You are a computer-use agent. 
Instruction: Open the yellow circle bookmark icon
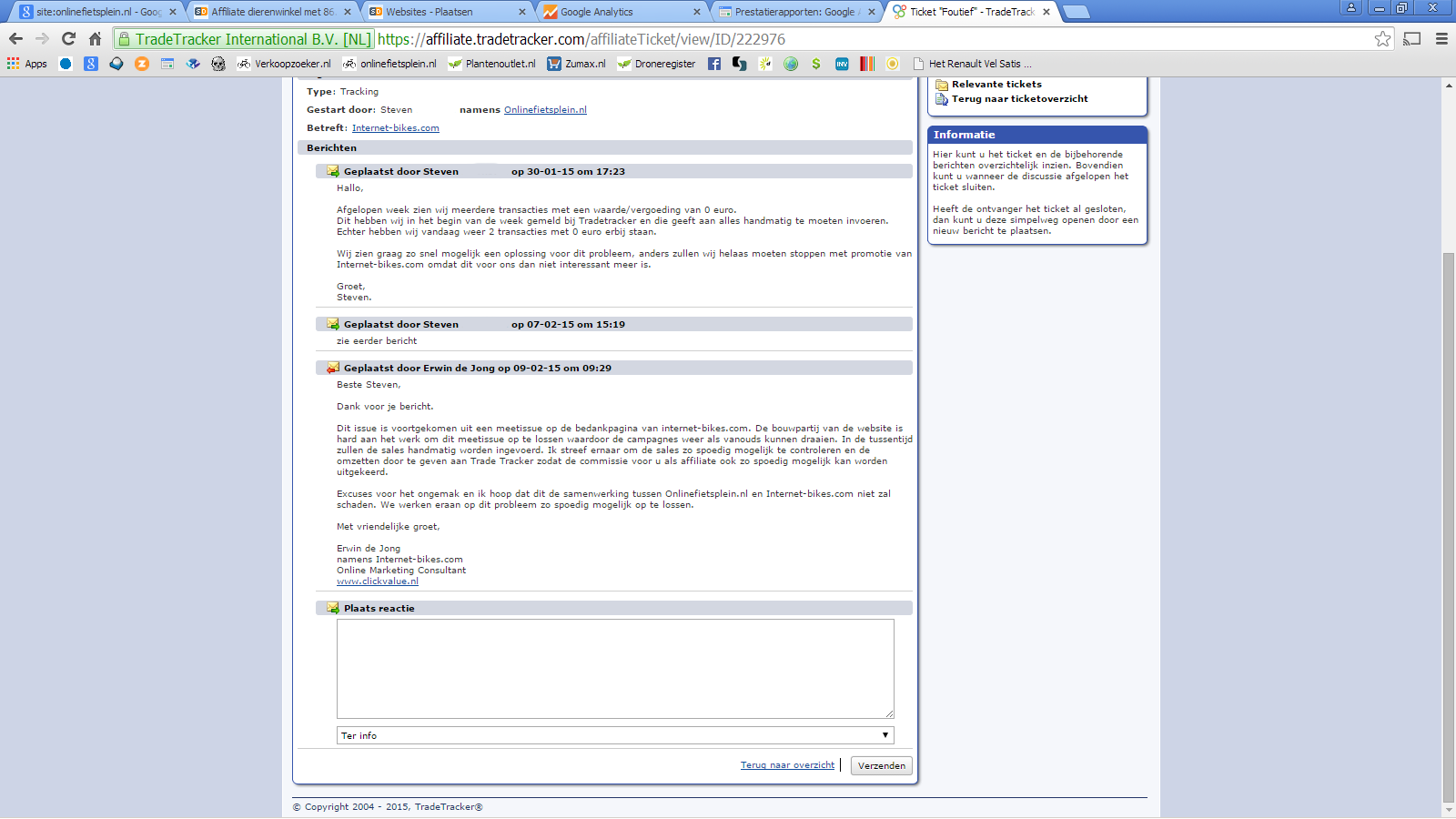(x=893, y=64)
